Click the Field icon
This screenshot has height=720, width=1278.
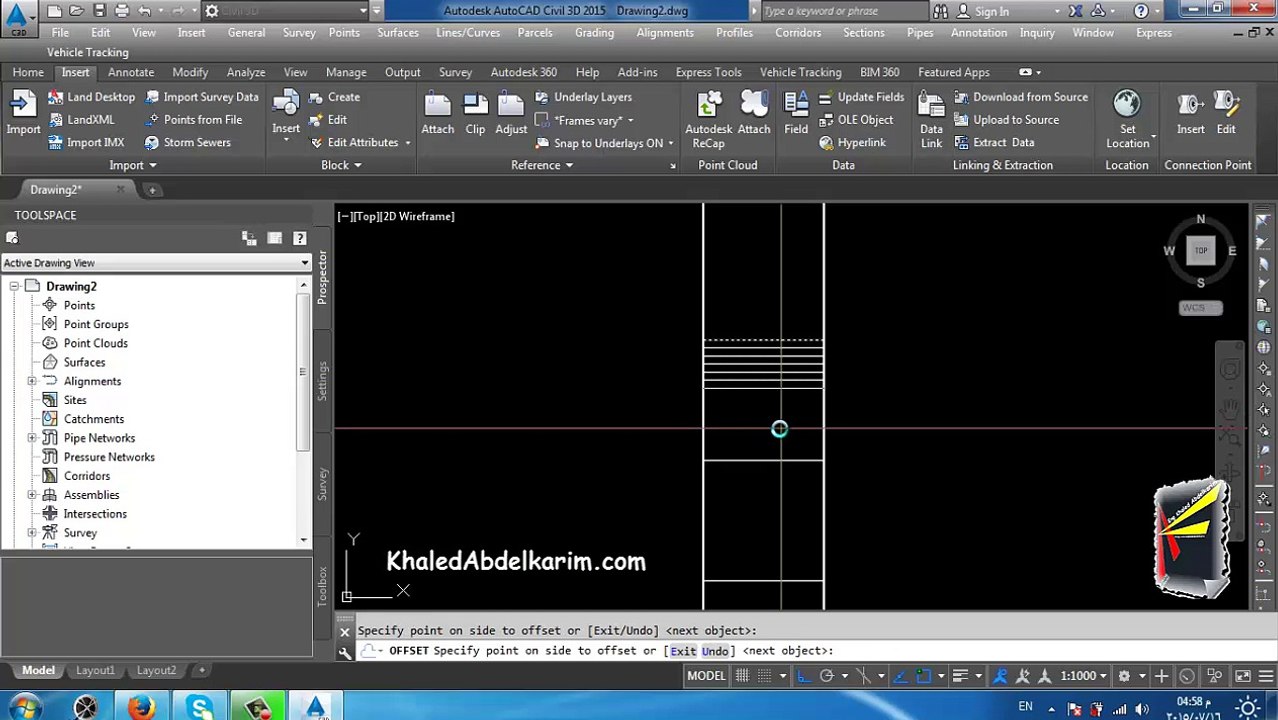796,113
